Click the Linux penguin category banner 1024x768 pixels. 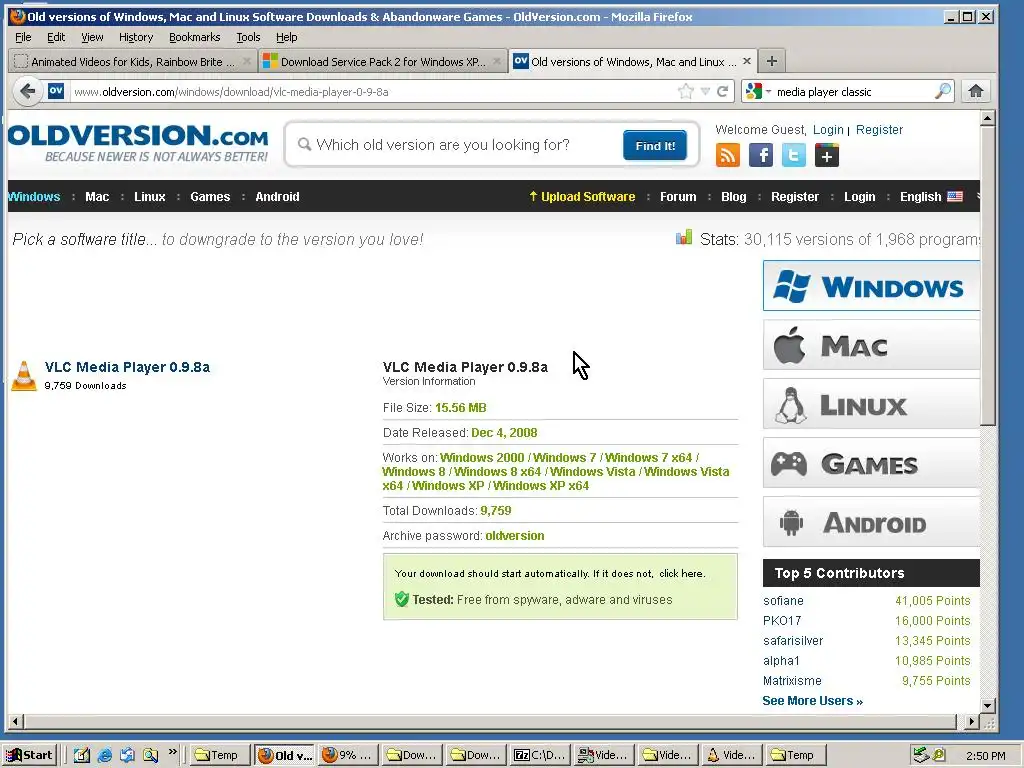[871, 404]
